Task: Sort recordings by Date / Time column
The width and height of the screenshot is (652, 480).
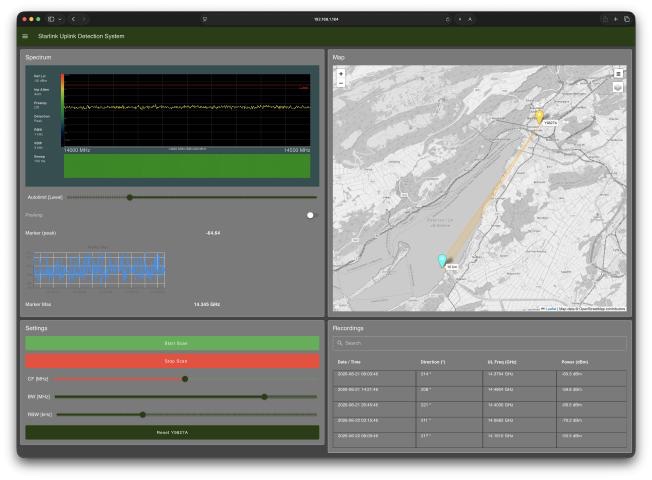Action: [x=349, y=362]
